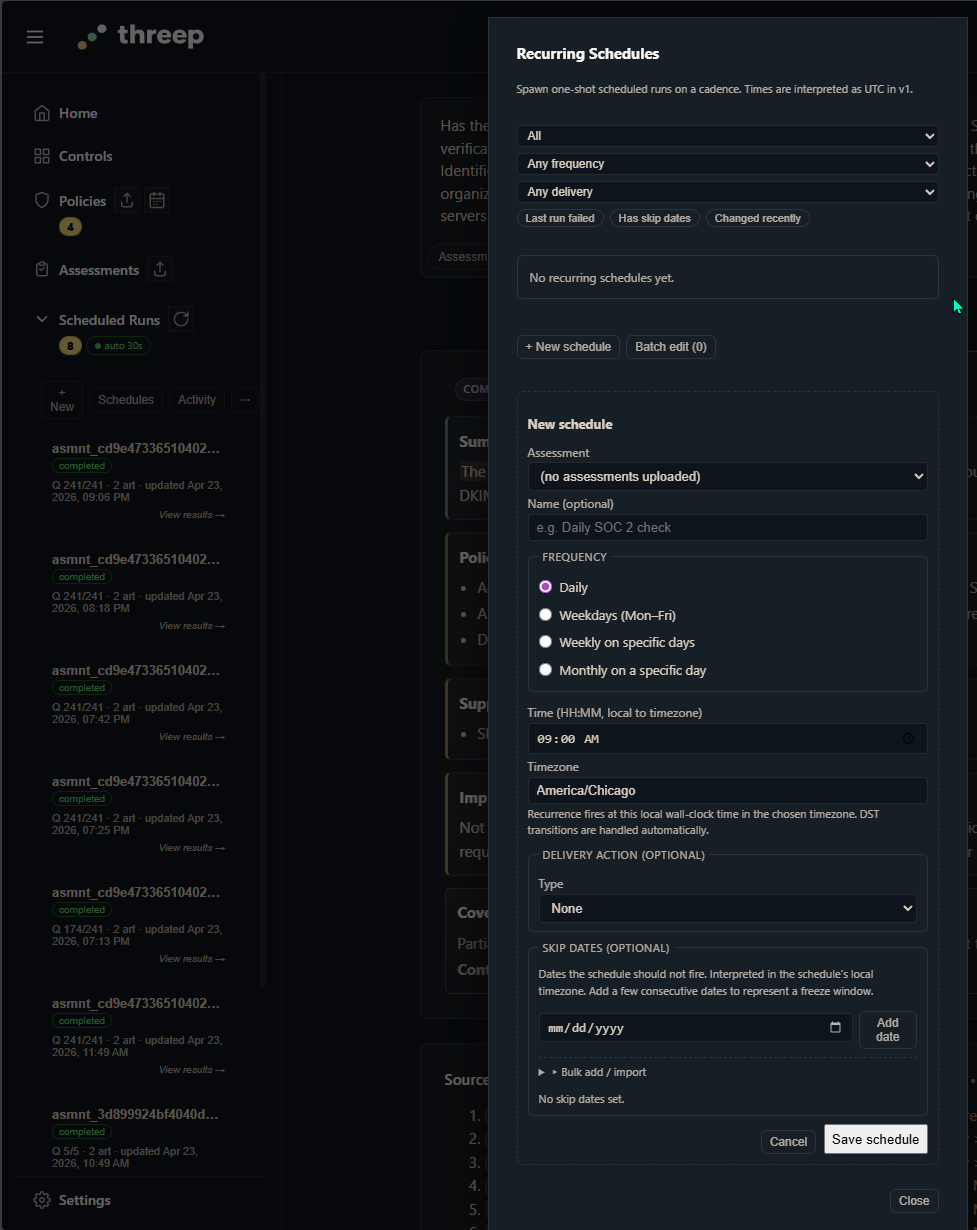Image resolution: width=977 pixels, height=1230 pixels.
Task: Click the schedule Name input field
Action: point(728,528)
